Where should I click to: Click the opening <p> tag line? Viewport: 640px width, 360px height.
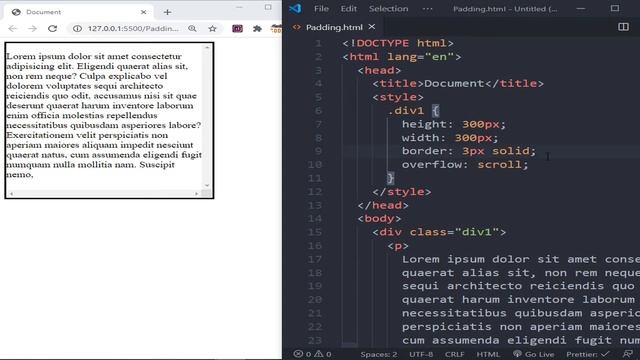click(398, 246)
